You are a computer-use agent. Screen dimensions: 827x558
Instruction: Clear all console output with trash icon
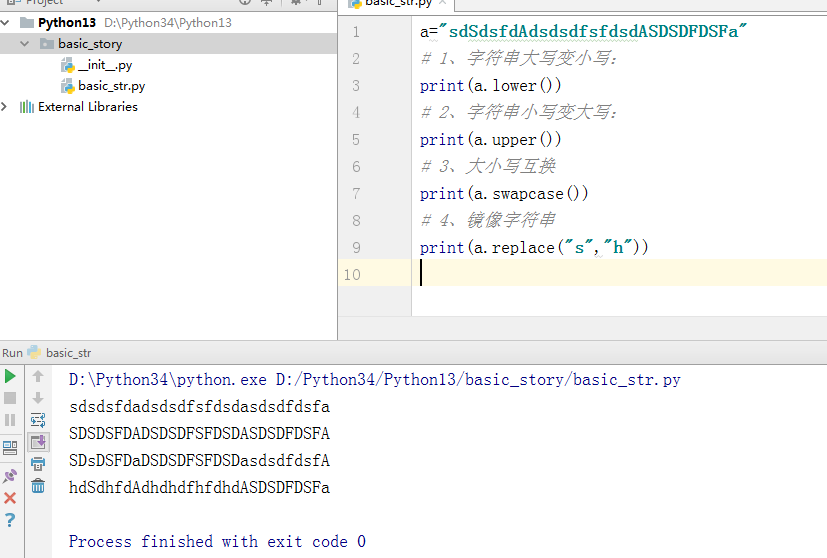tap(38, 486)
